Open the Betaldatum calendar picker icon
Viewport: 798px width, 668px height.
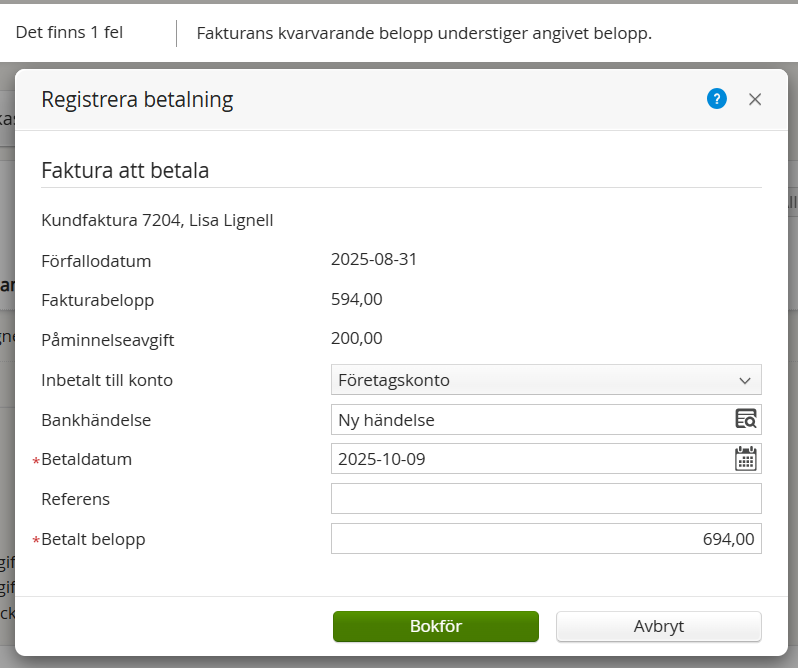coord(746,459)
